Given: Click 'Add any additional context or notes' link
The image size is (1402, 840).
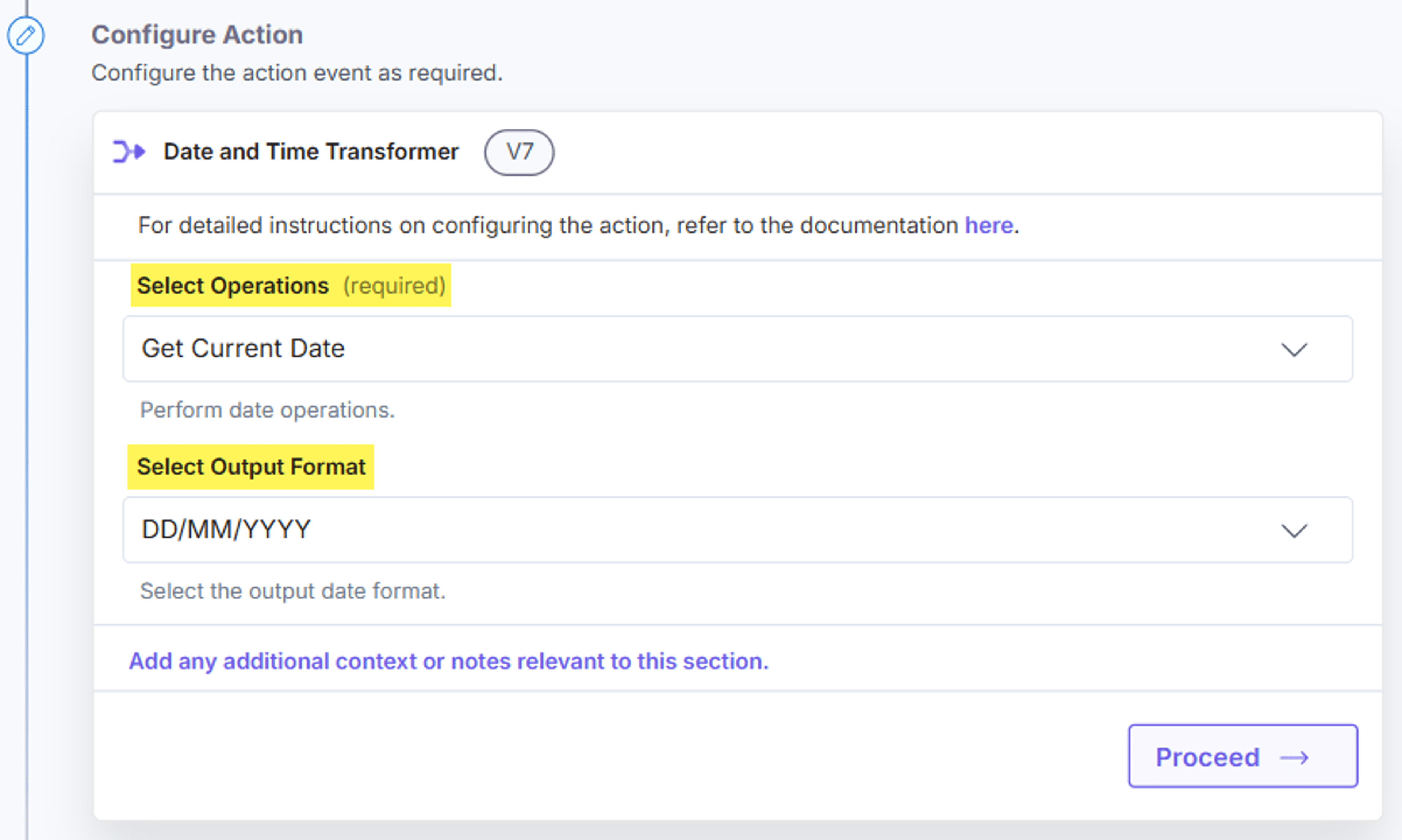Looking at the screenshot, I should point(449,661).
